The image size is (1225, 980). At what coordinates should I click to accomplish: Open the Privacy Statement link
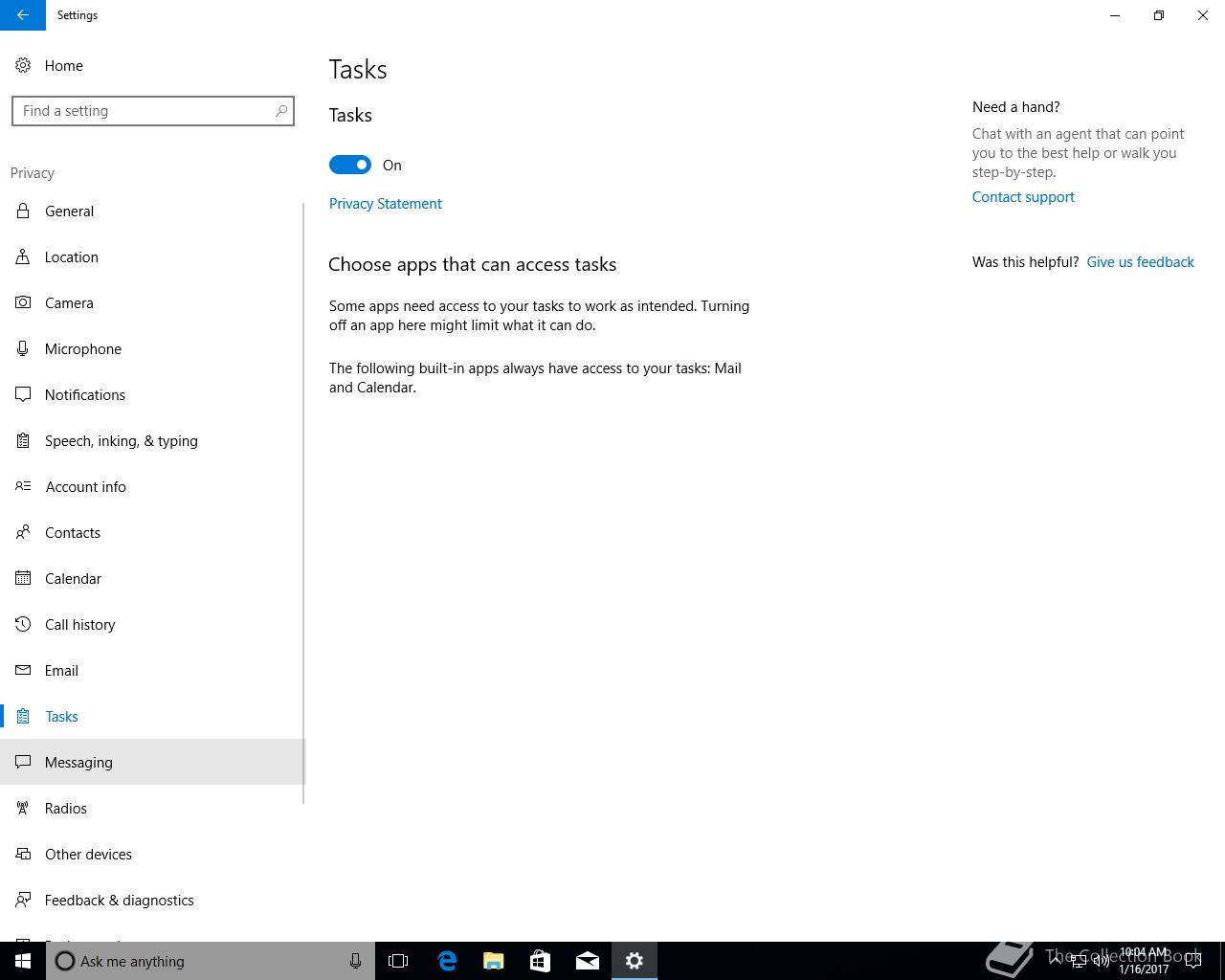click(386, 204)
